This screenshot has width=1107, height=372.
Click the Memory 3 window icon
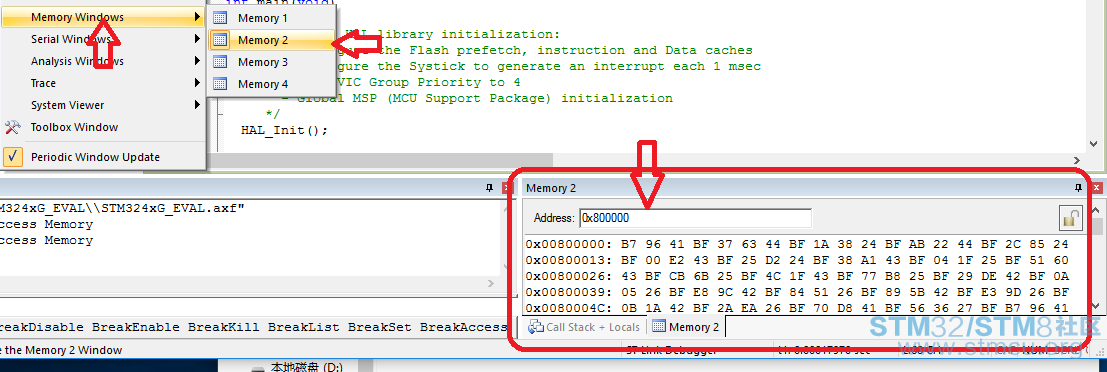tap(220, 61)
